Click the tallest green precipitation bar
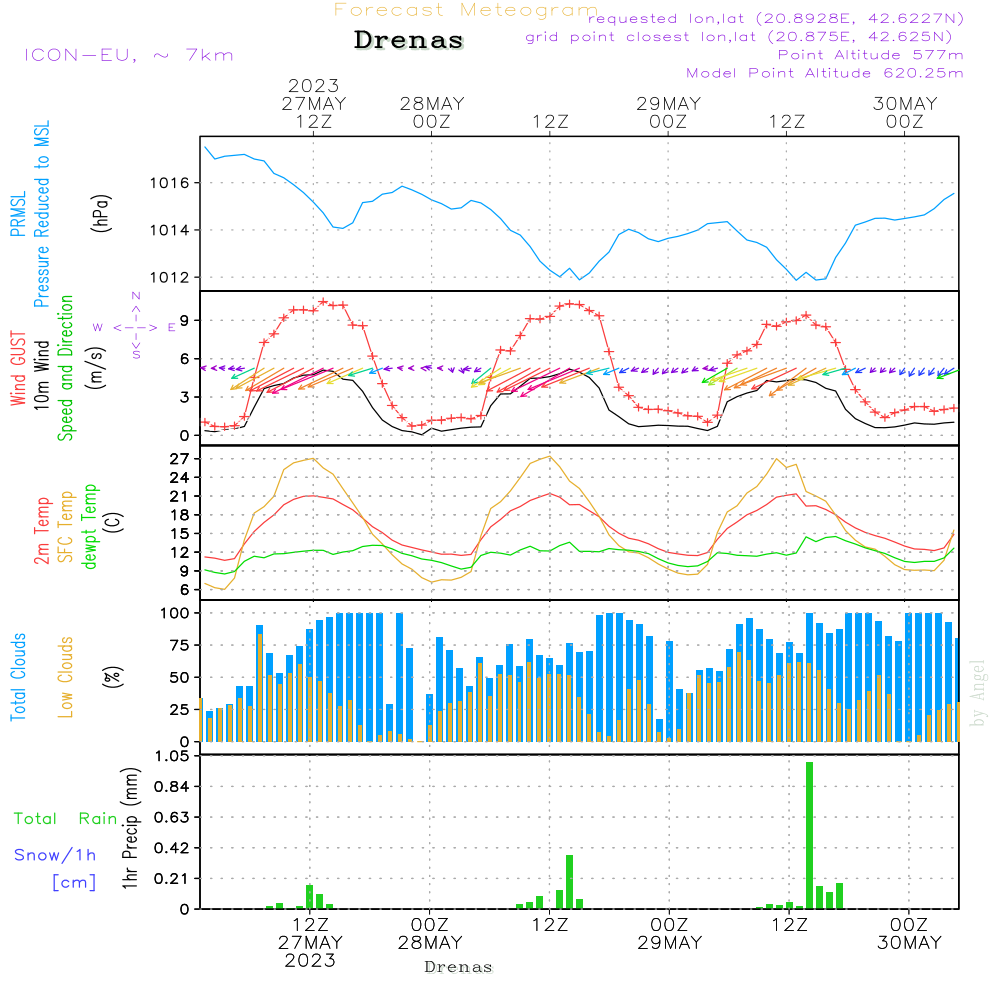 pos(809,835)
